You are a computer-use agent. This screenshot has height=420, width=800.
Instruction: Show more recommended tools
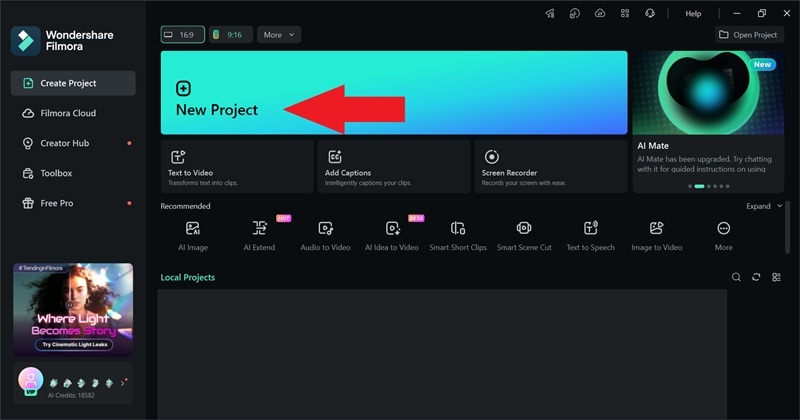point(723,236)
